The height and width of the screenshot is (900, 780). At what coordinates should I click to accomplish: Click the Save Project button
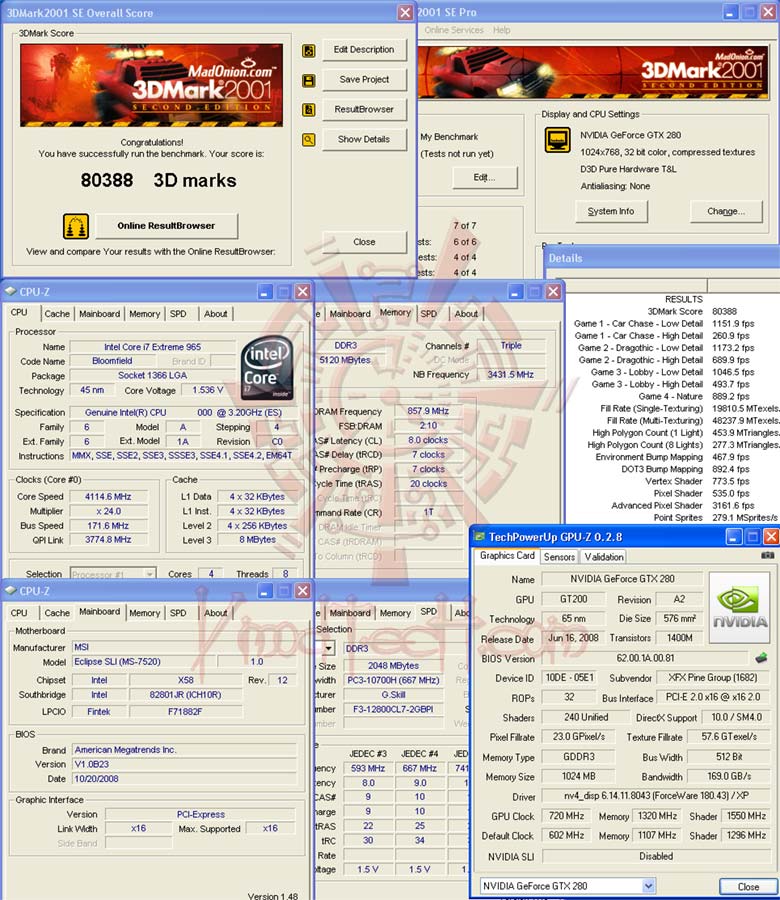point(364,79)
